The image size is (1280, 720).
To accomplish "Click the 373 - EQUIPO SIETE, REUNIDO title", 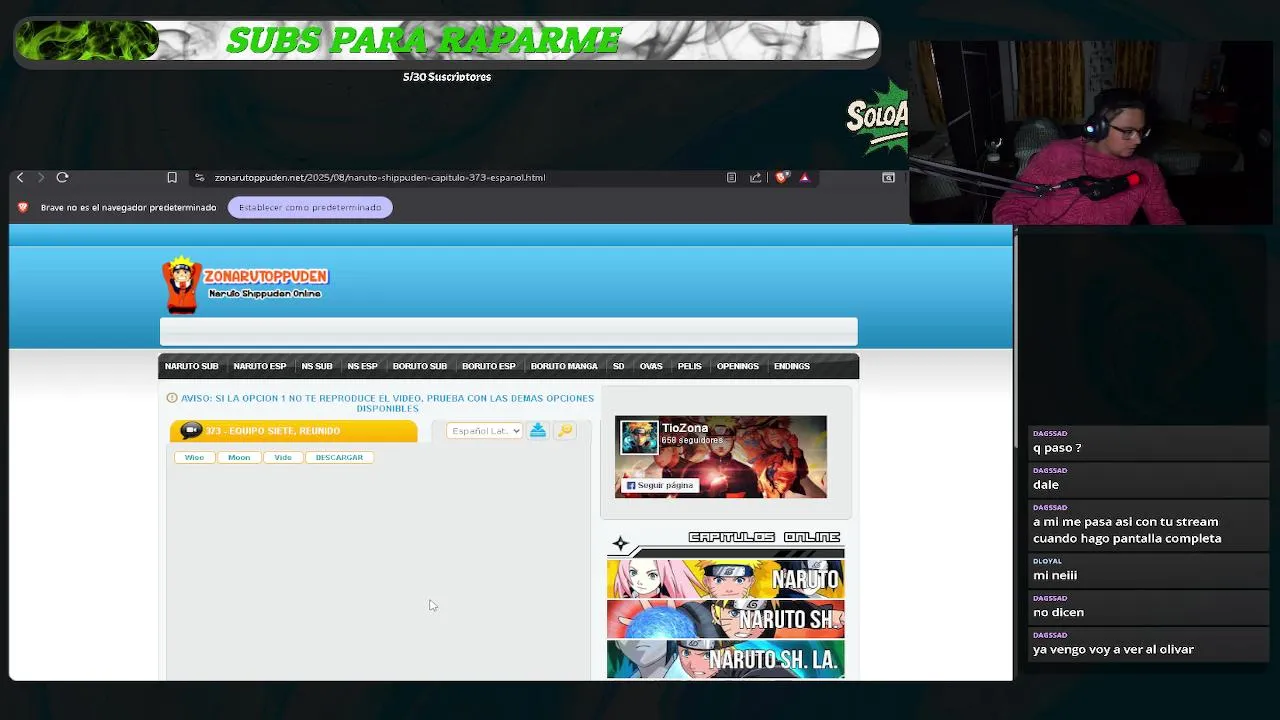I will click(273, 431).
